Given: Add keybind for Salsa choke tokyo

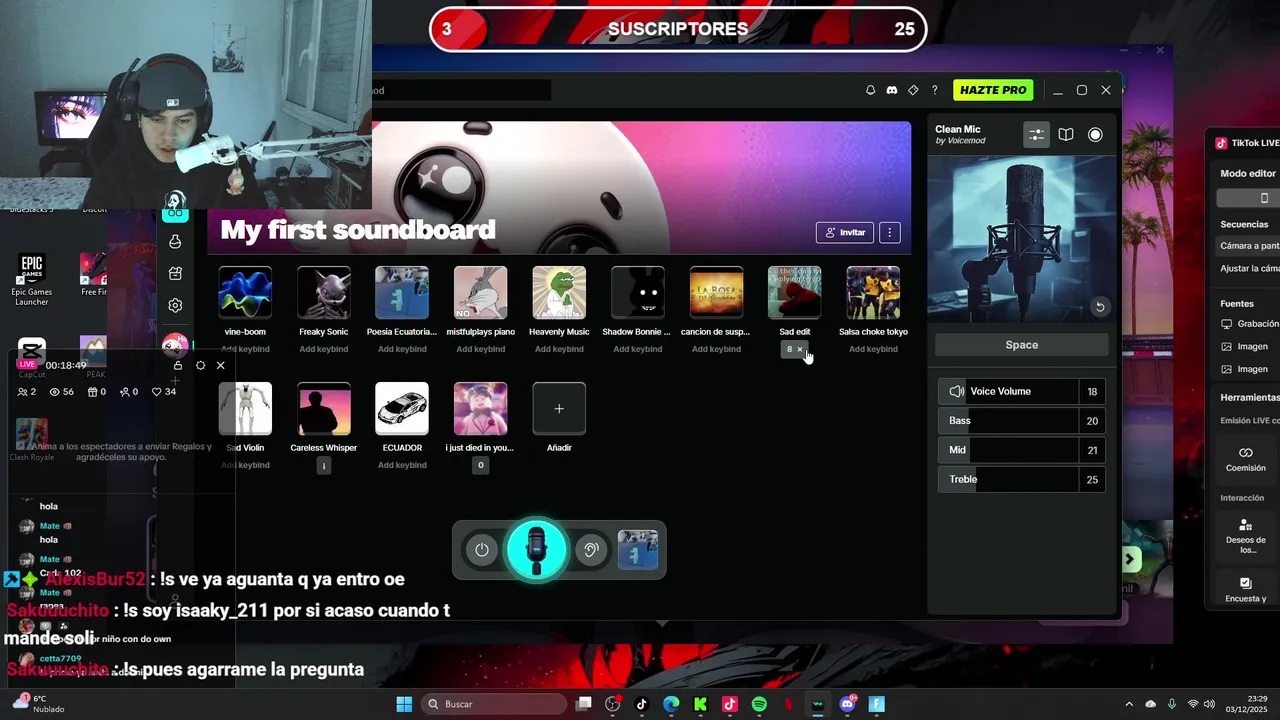Looking at the screenshot, I should click(x=873, y=349).
